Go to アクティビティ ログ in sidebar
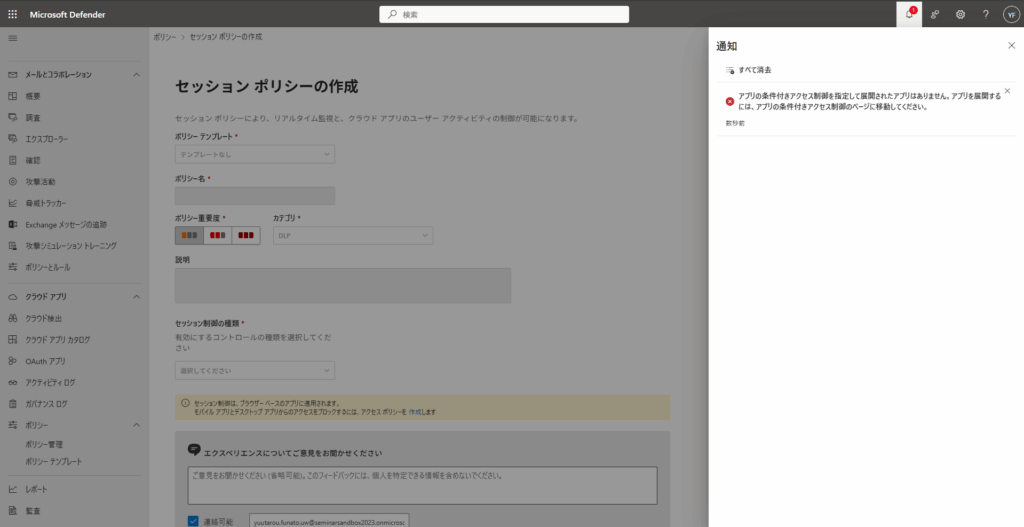This screenshot has height=527, width=1024. (x=50, y=382)
